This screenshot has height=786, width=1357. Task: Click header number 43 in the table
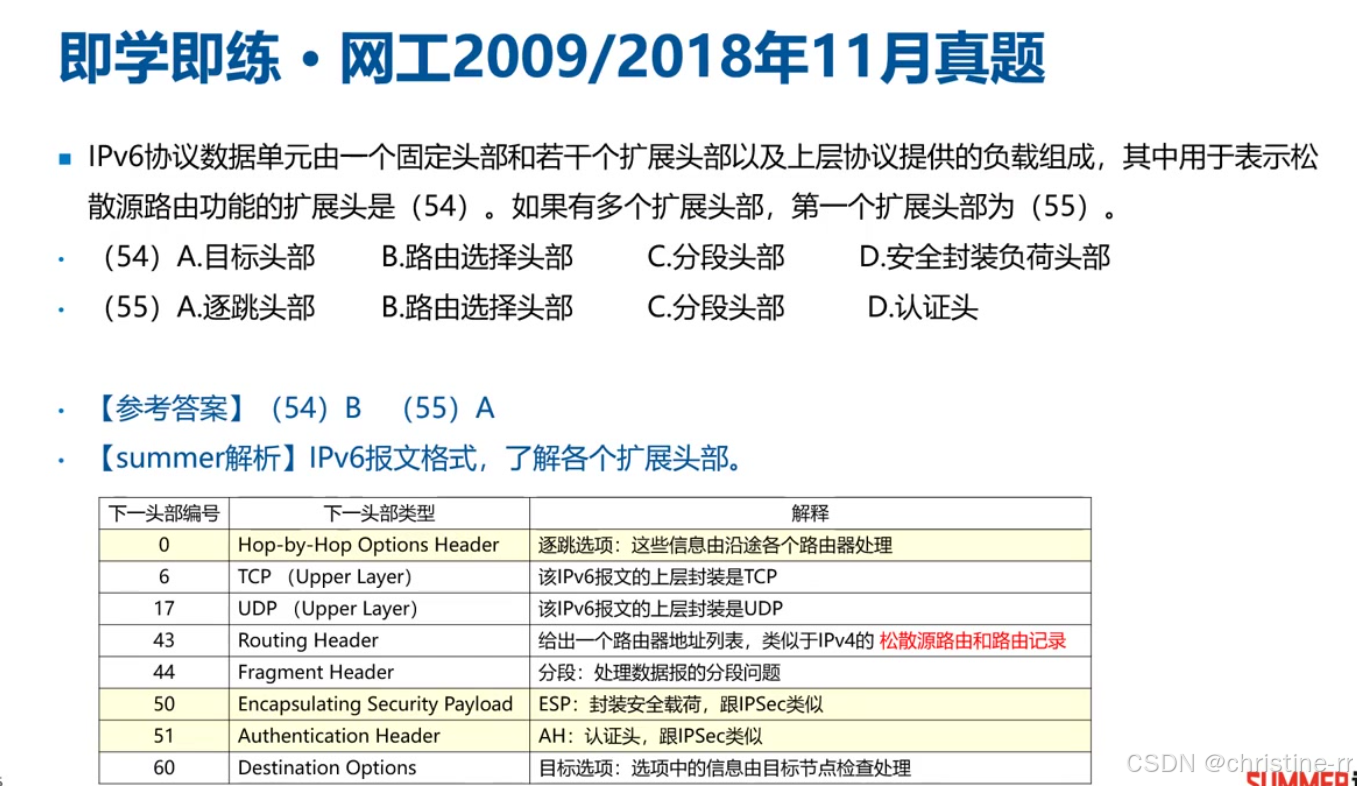click(x=164, y=641)
